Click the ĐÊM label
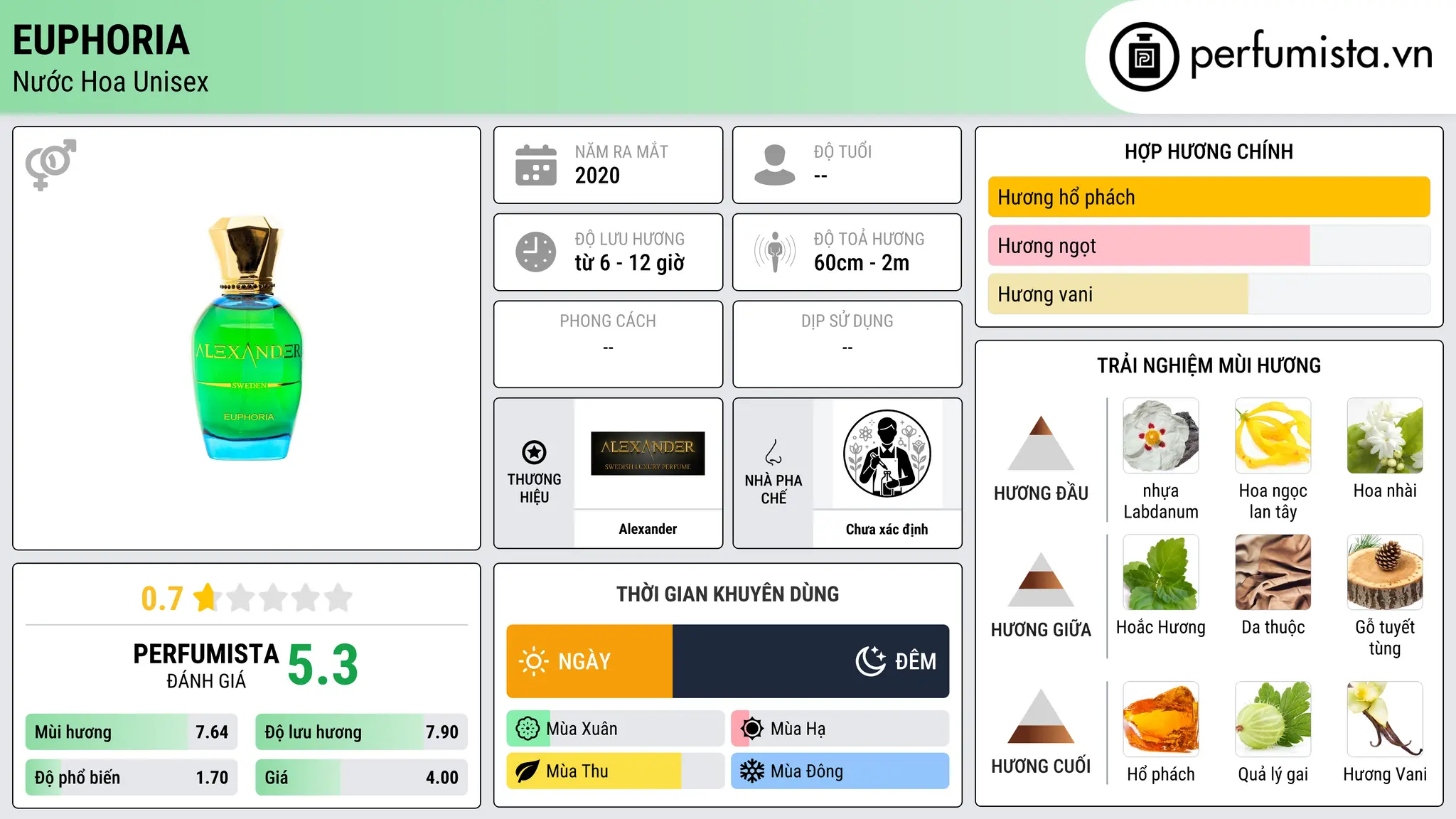Image resolution: width=1456 pixels, height=819 pixels. pyautogui.click(x=916, y=661)
